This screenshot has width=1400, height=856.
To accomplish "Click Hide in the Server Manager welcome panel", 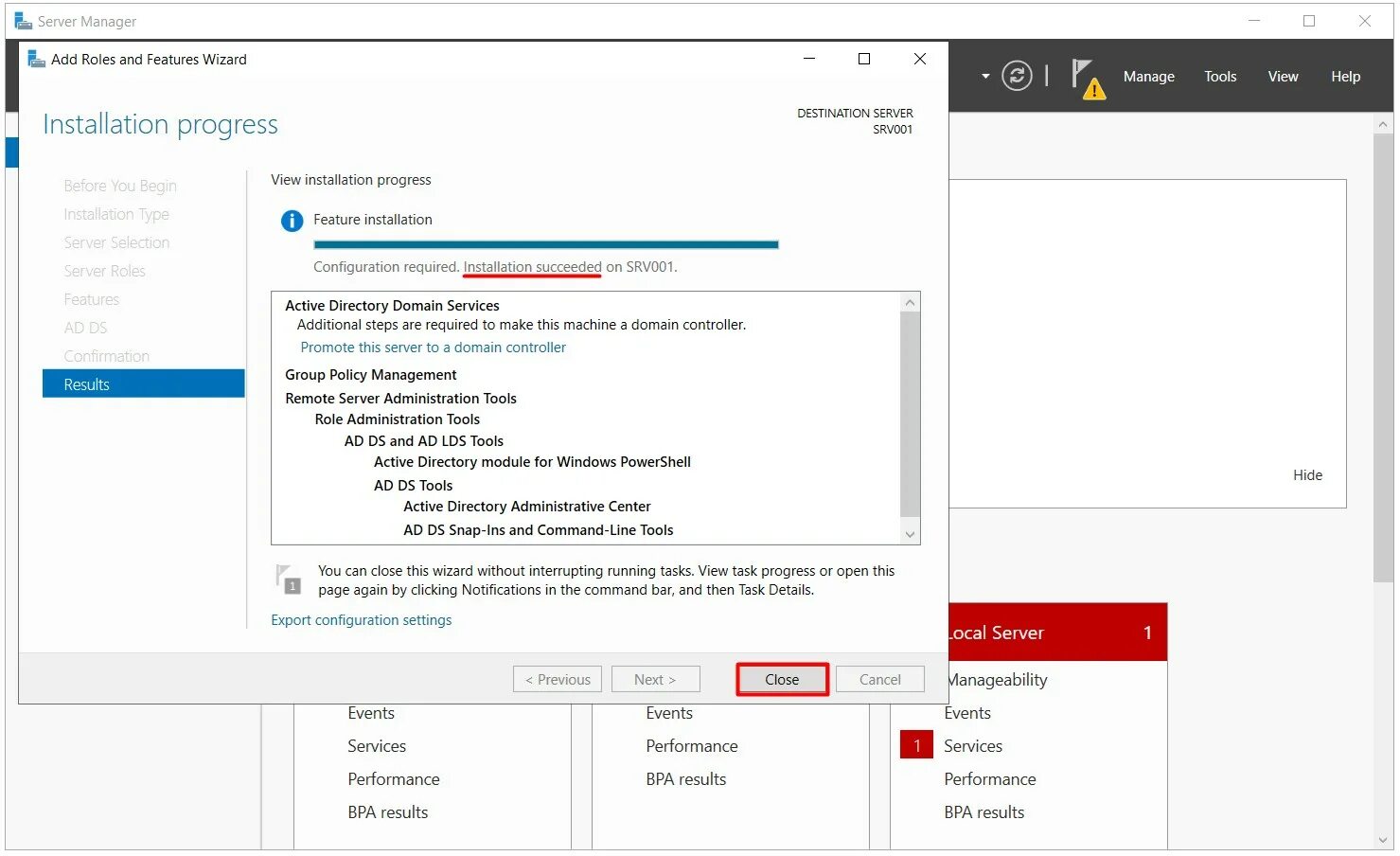I will (x=1307, y=475).
